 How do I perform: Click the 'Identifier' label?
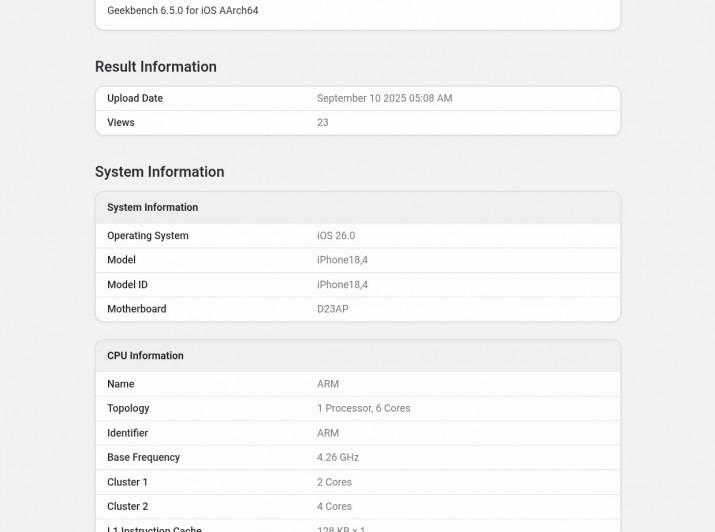coord(127,433)
